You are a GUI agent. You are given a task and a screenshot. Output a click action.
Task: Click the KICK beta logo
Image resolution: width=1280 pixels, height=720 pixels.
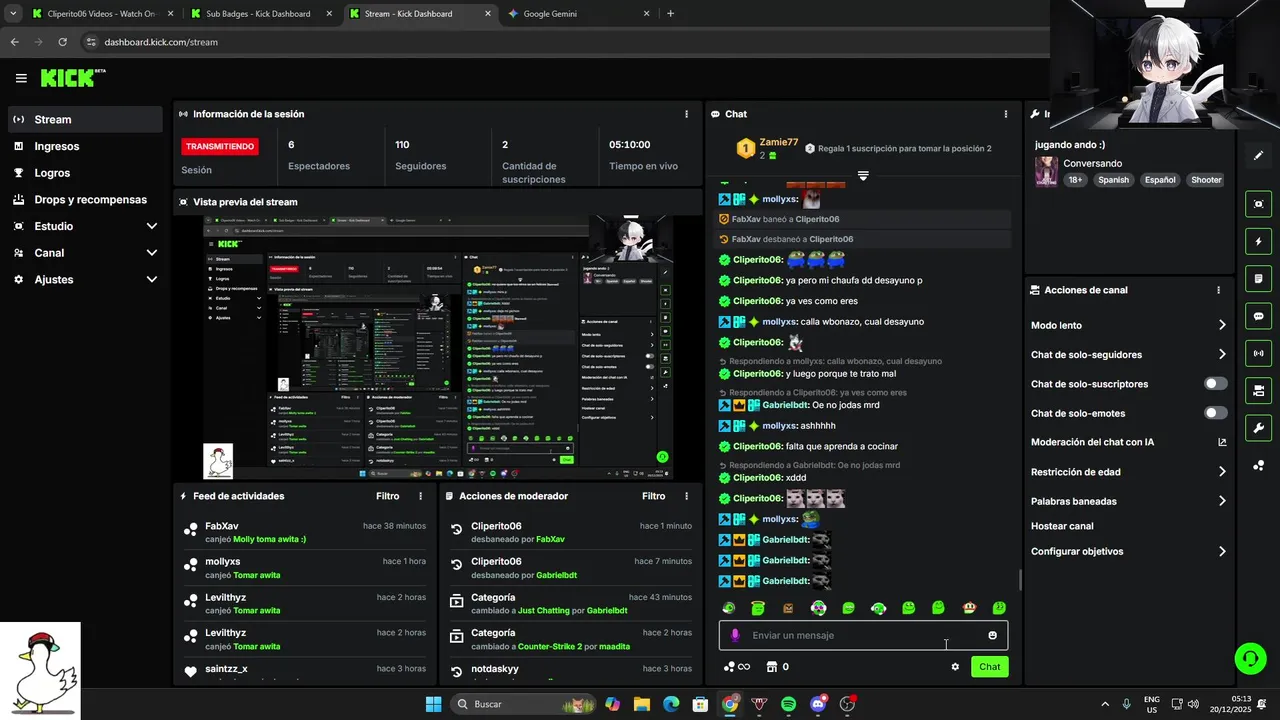tap(72, 78)
